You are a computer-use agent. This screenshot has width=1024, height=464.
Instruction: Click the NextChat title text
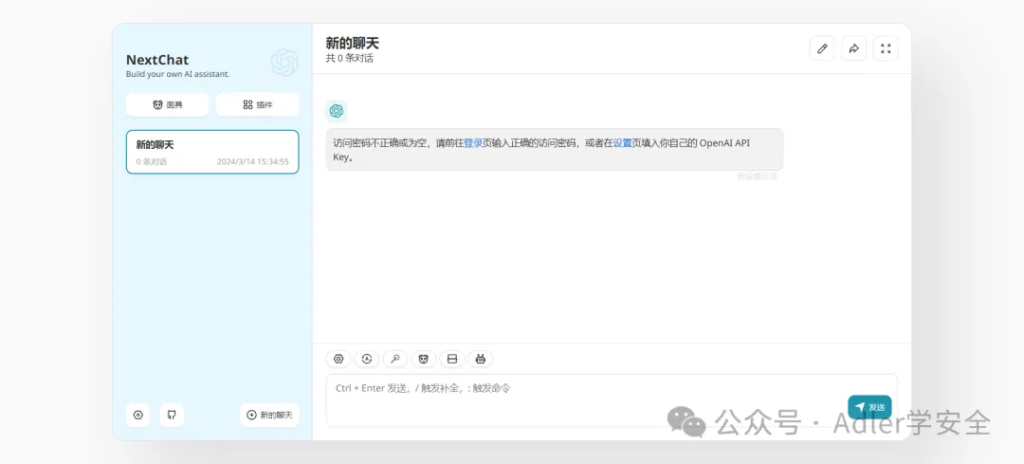coord(157,60)
